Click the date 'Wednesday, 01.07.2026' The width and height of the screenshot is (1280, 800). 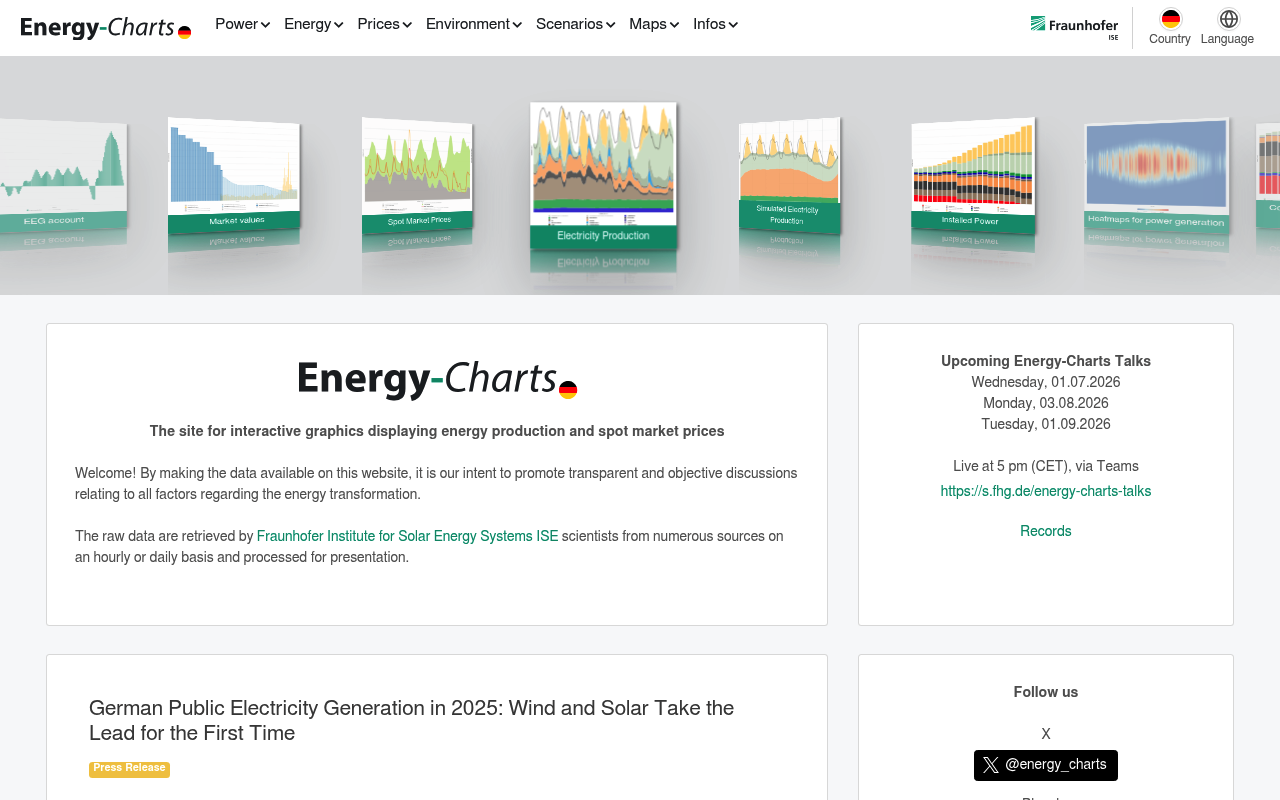point(1046,382)
